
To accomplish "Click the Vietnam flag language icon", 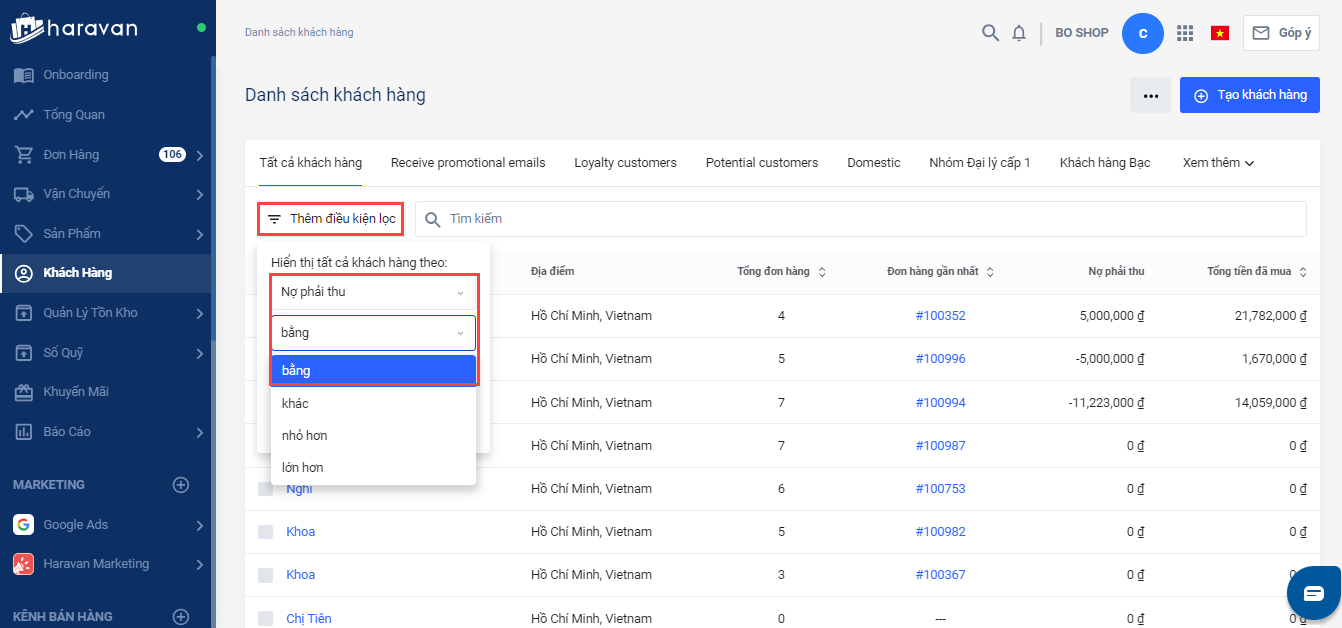I will (1219, 33).
